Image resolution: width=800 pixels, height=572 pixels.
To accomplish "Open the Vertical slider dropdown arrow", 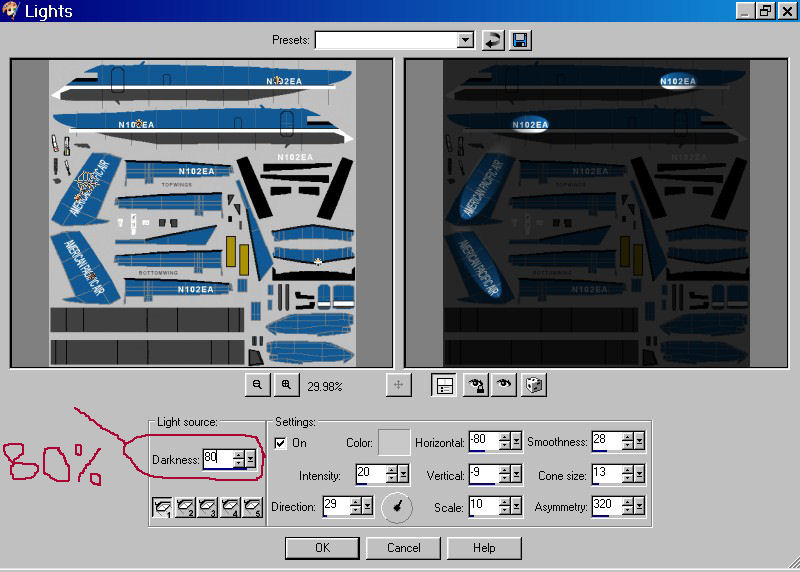I will click(x=516, y=475).
